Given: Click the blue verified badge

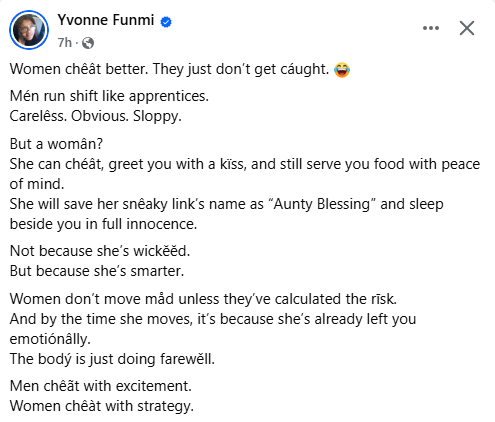Looking at the screenshot, I should (x=166, y=22).
